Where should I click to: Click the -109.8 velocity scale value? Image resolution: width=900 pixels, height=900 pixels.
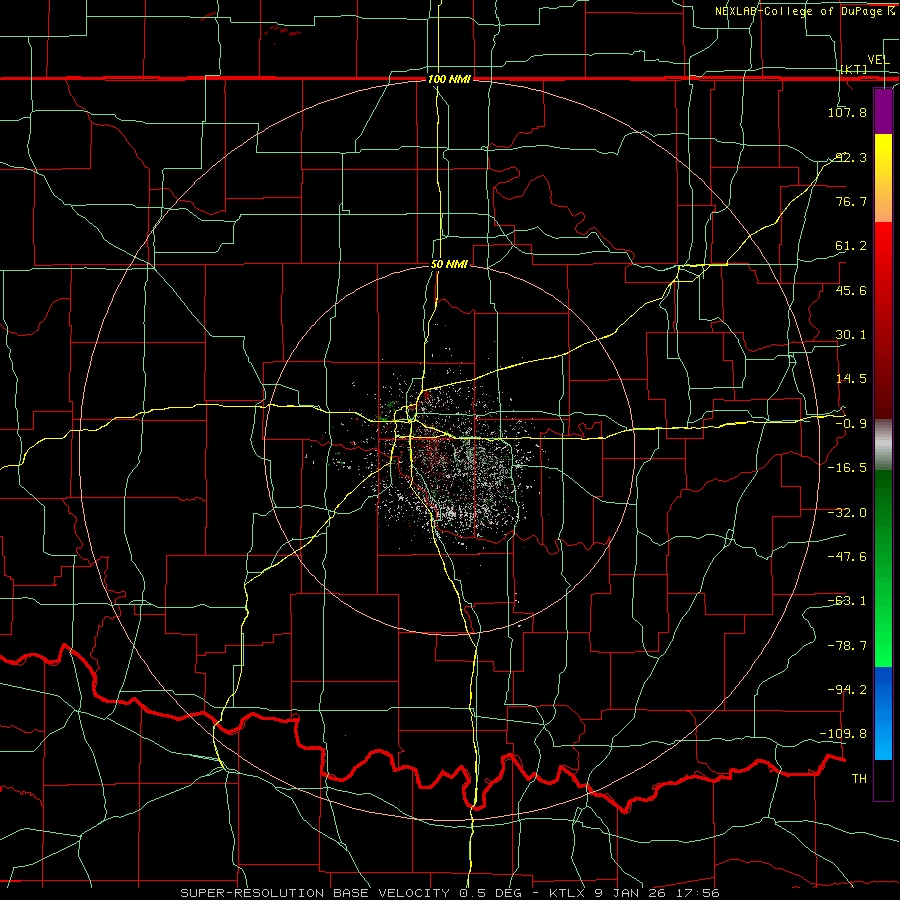point(844,734)
